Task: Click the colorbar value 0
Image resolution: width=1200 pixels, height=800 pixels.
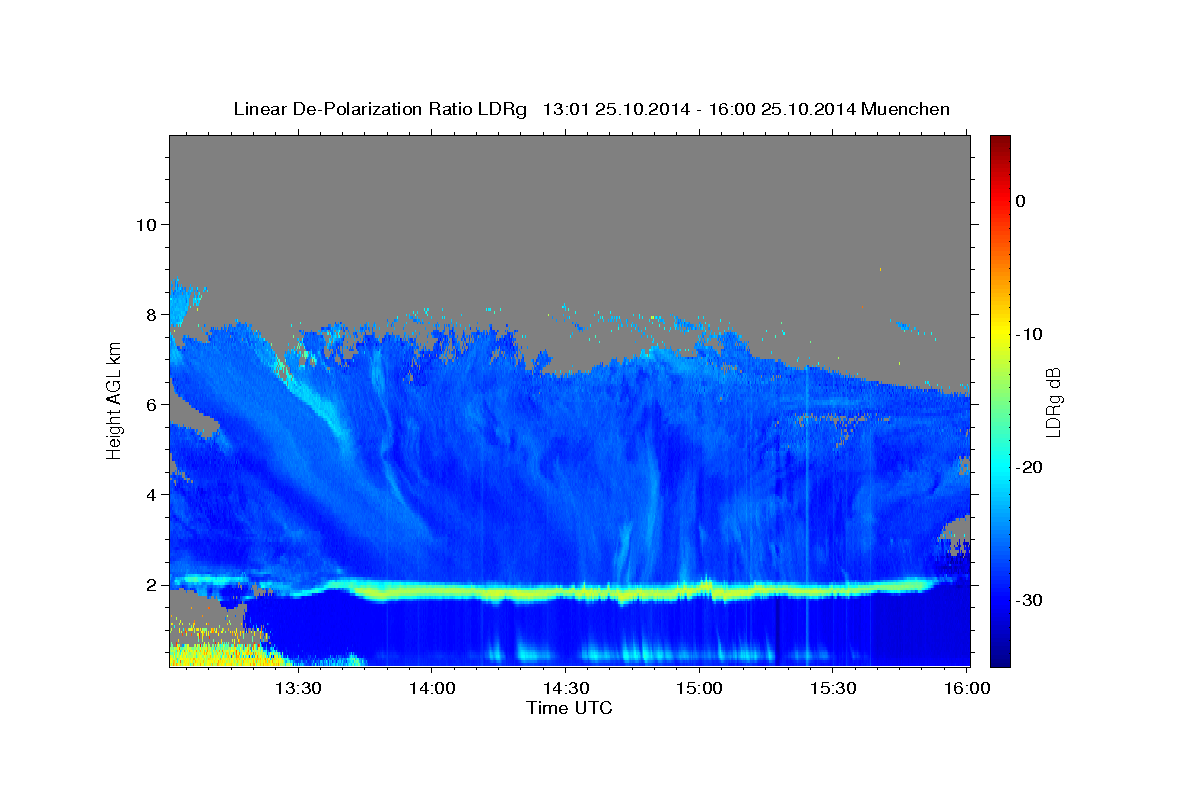Action: tap(1021, 201)
